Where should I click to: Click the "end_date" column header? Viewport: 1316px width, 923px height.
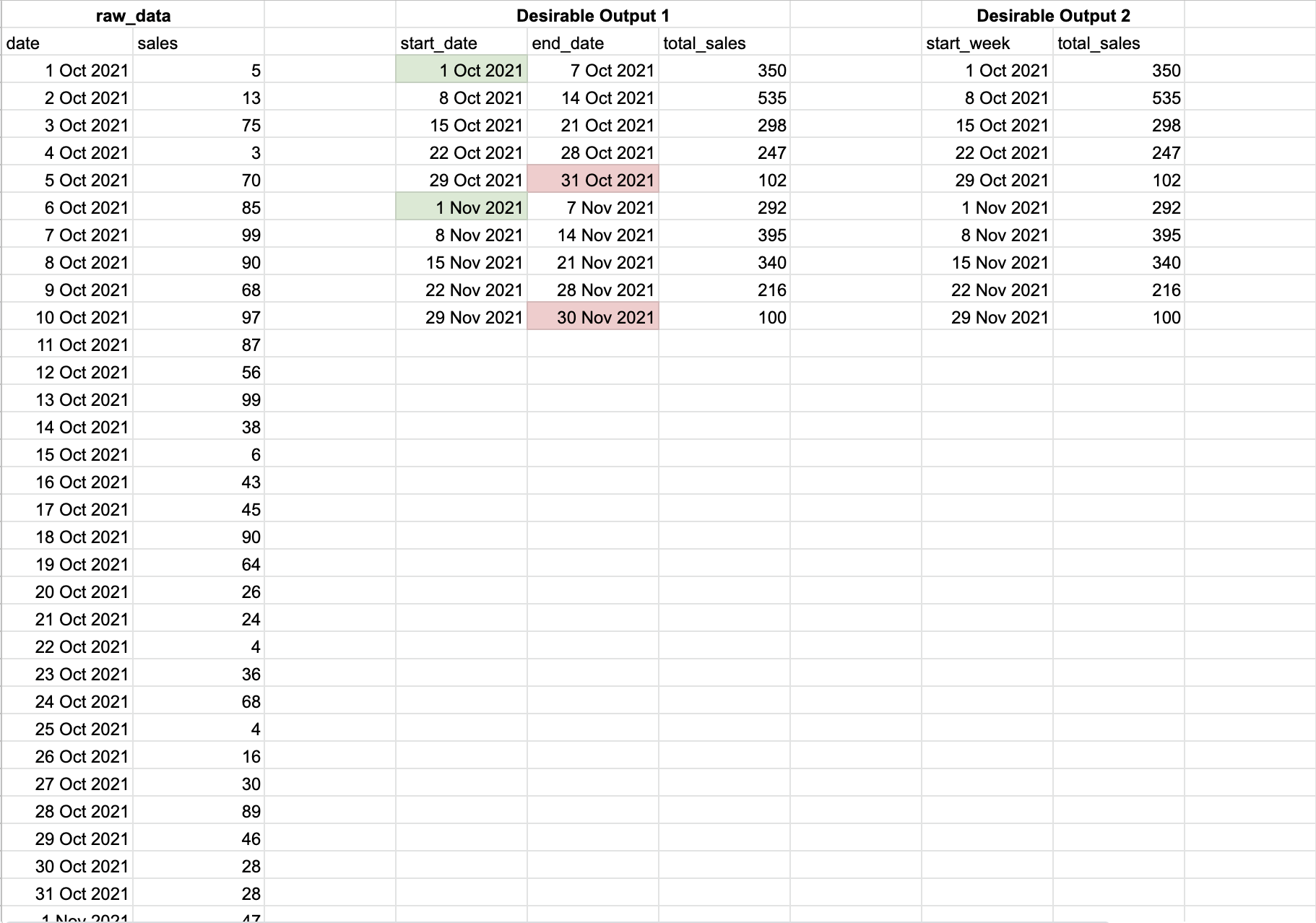tap(593, 43)
